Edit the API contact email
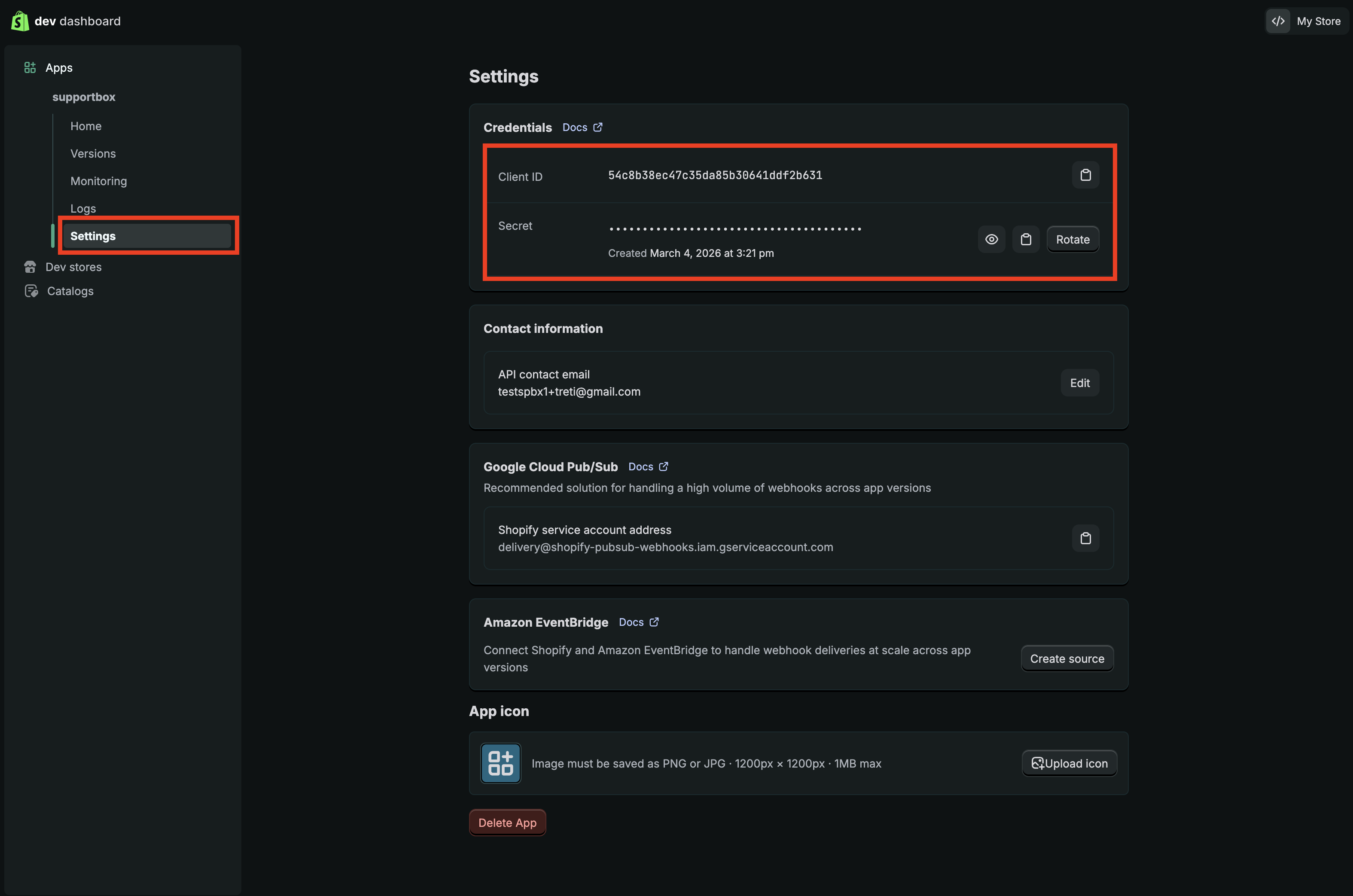 [x=1079, y=383]
